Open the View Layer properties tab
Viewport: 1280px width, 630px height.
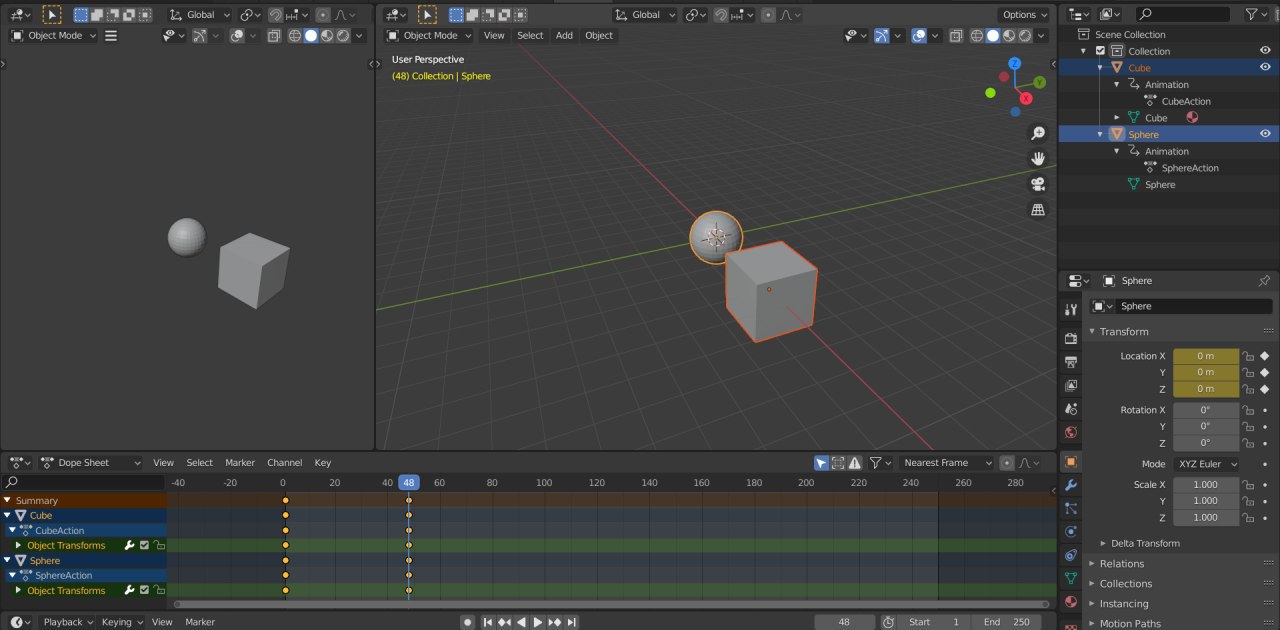(x=1071, y=385)
